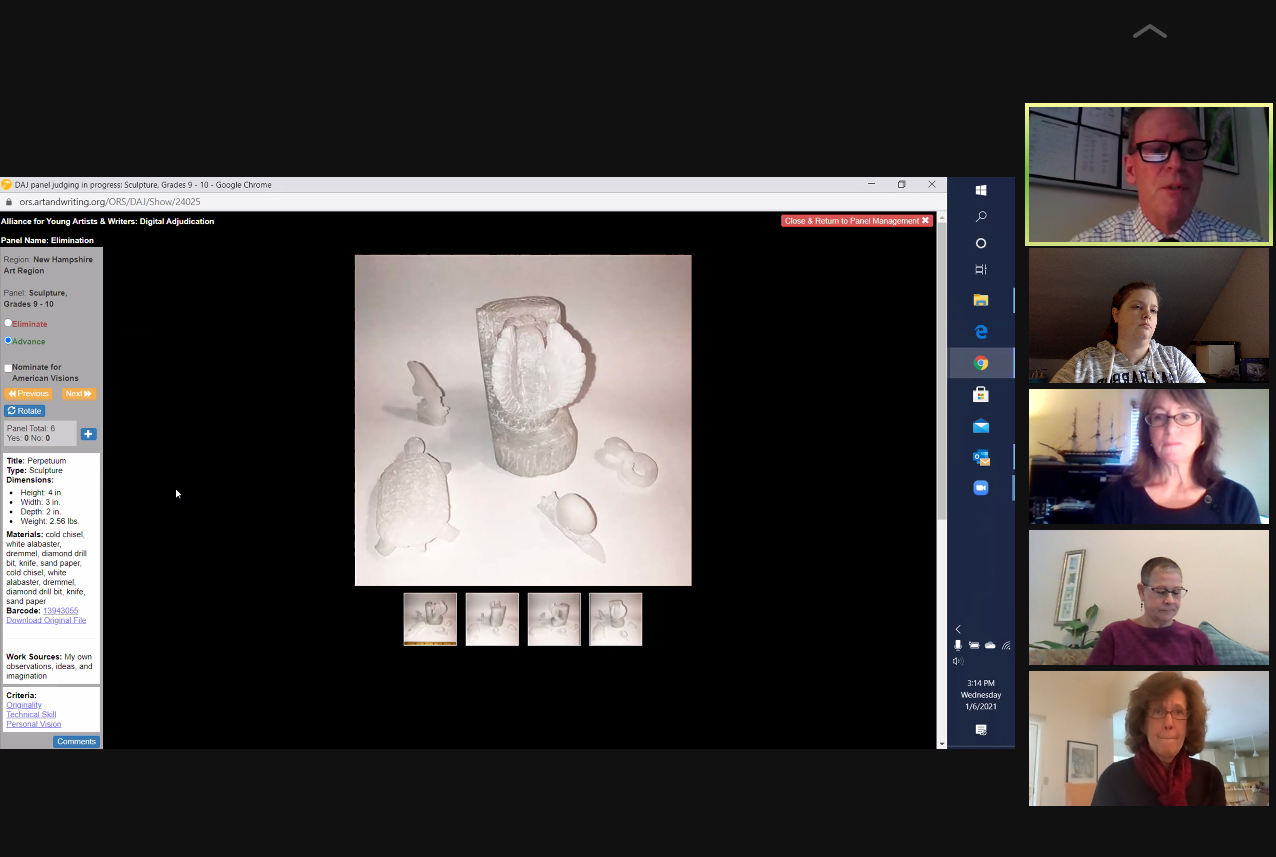Expand the Zoom panel with the top chevron

[1149, 32]
